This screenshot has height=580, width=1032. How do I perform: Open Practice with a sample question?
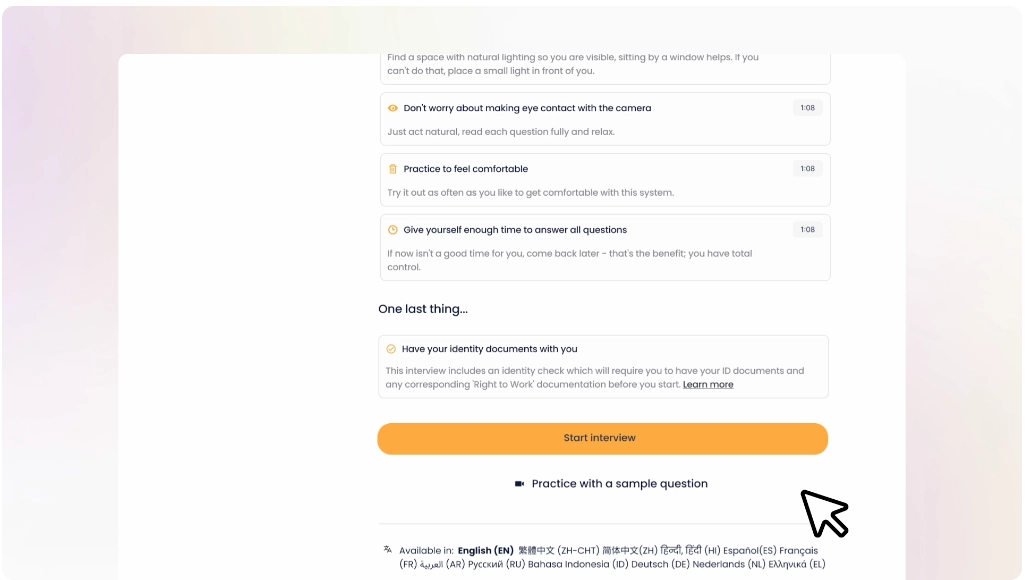[x=619, y=484]
